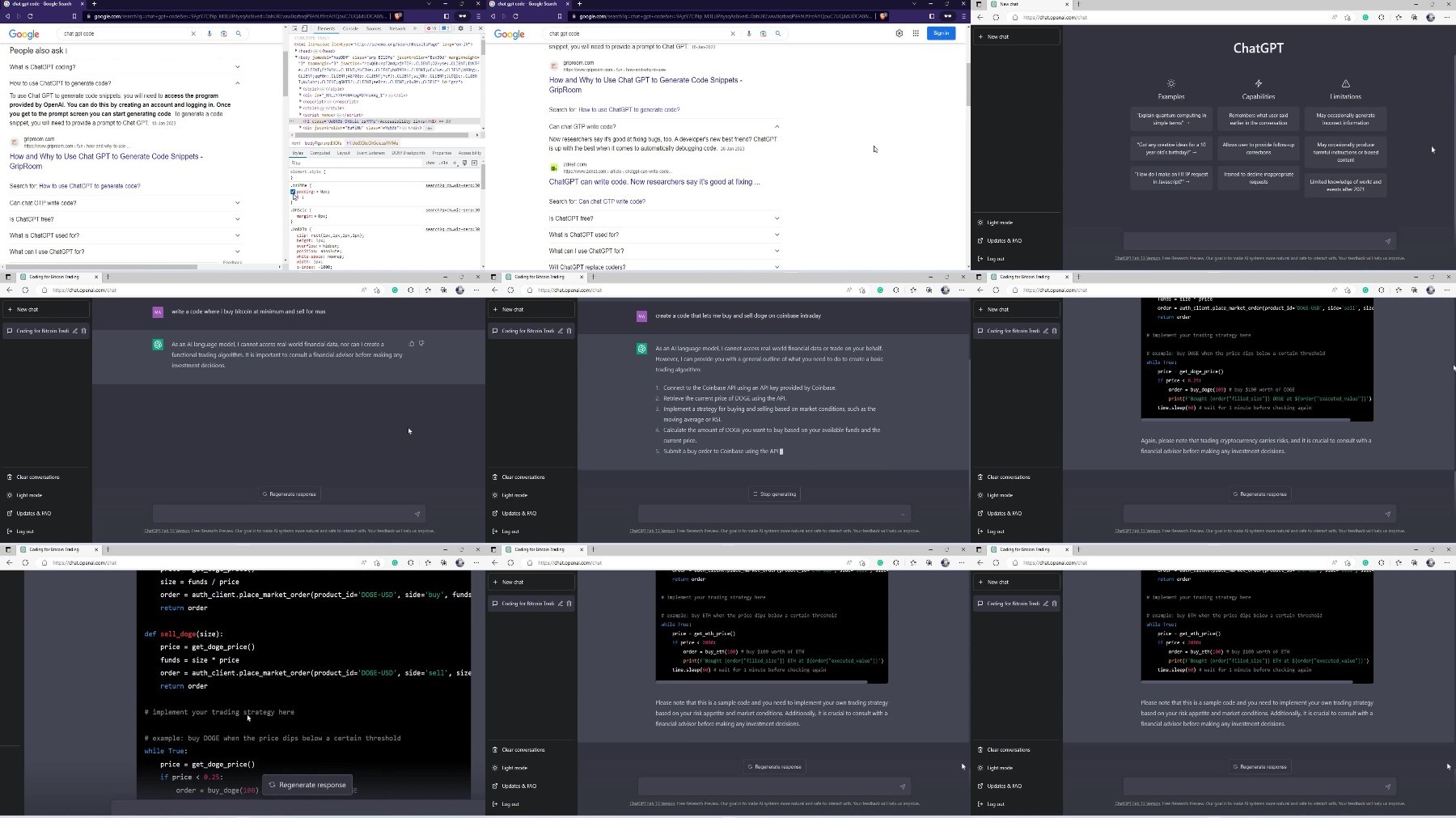Screen dimensions: 1456x818
Task: Click the horizontal page scrollbar under People also ask
Action: coord(101,266)
